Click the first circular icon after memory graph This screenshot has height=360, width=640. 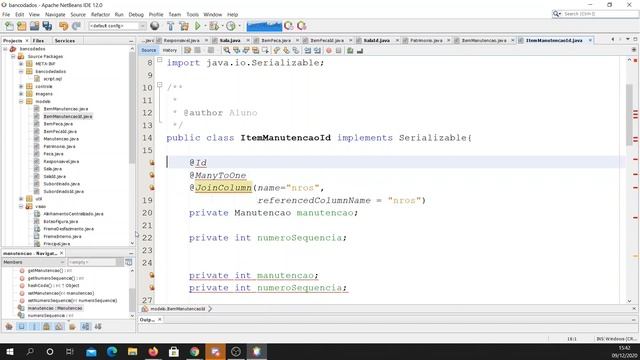pyautogui.click(x=289, y=26)
